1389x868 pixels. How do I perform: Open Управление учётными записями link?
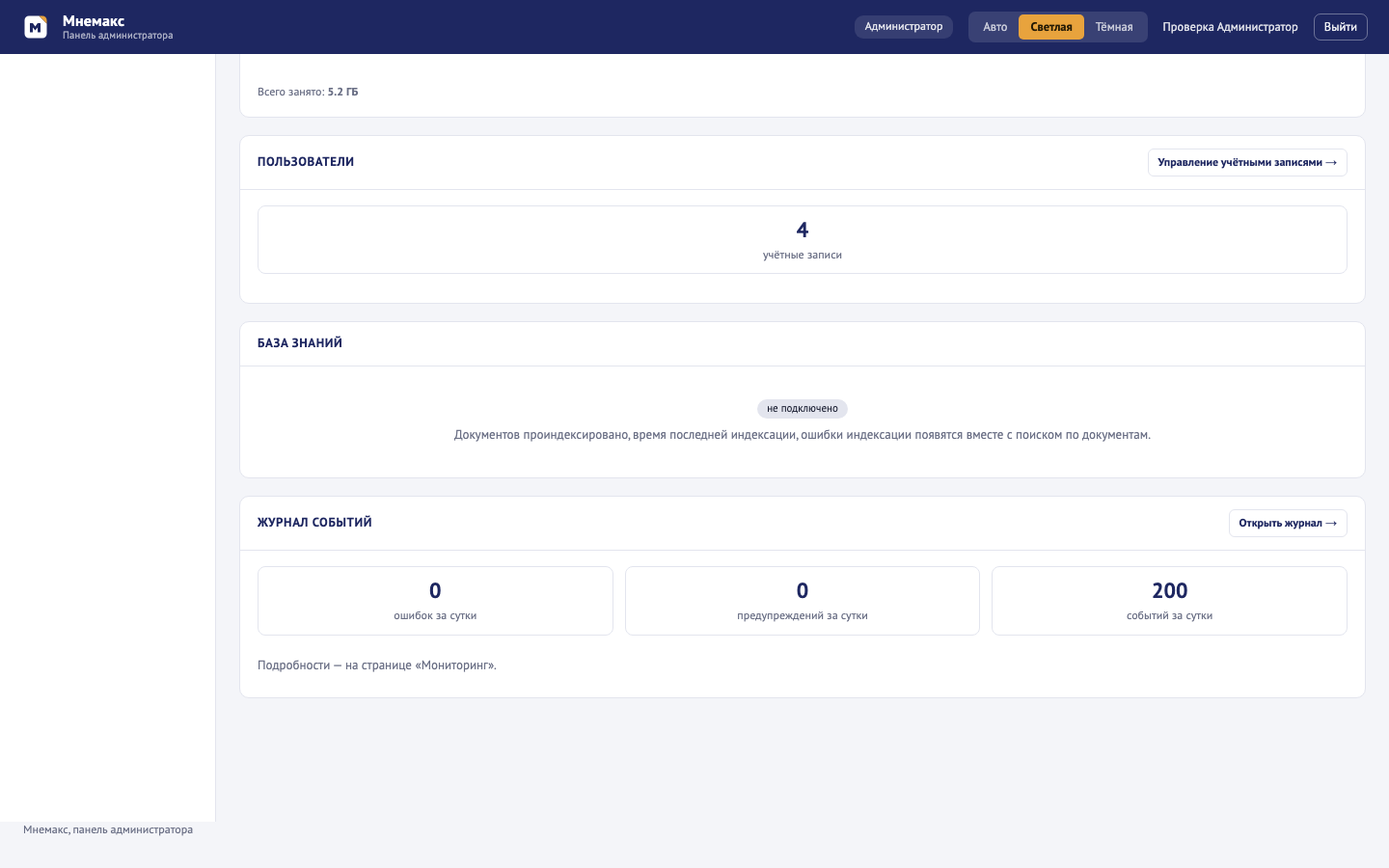coord(1247,162)
